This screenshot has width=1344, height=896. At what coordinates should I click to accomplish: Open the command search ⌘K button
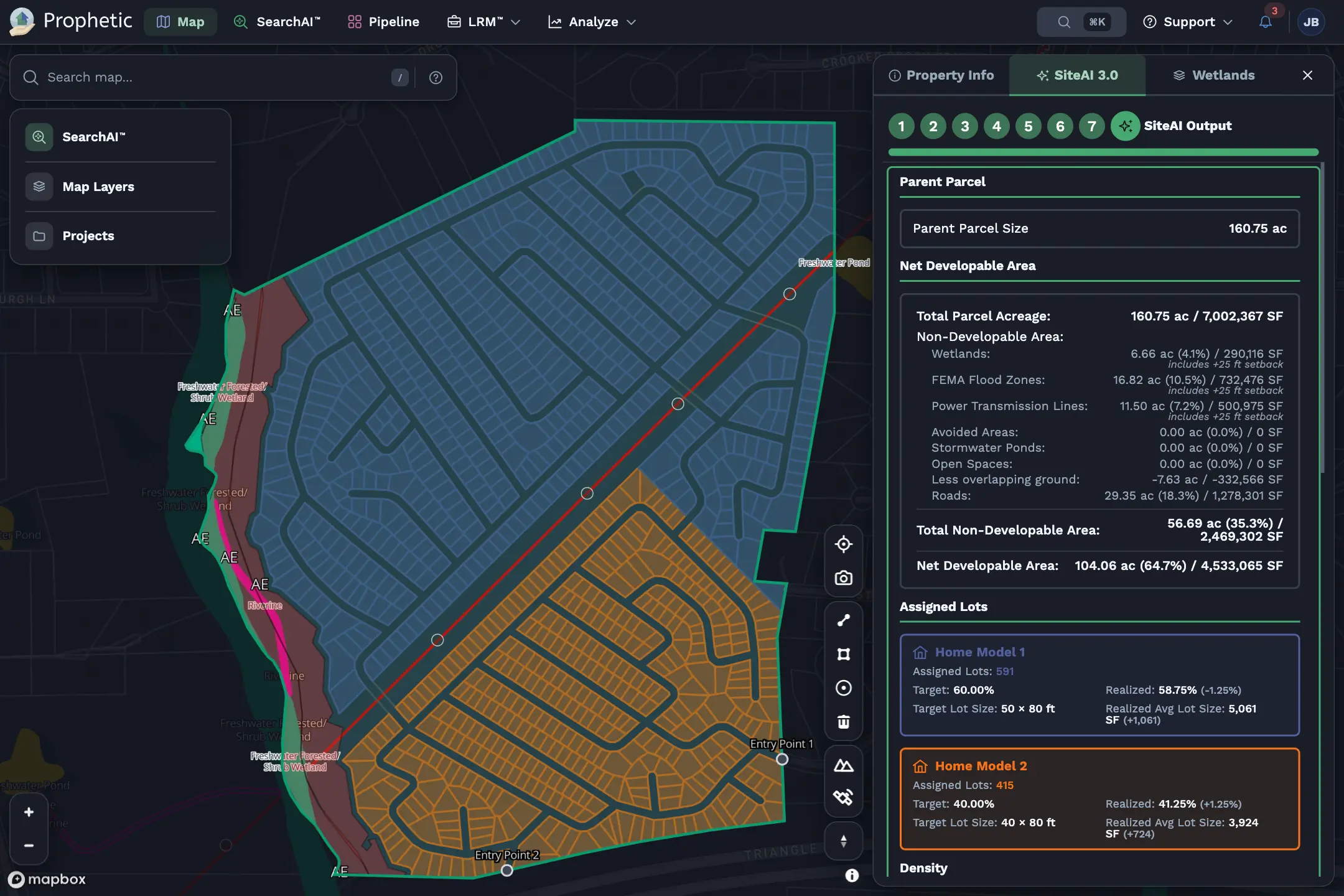tap(1081, 22)
